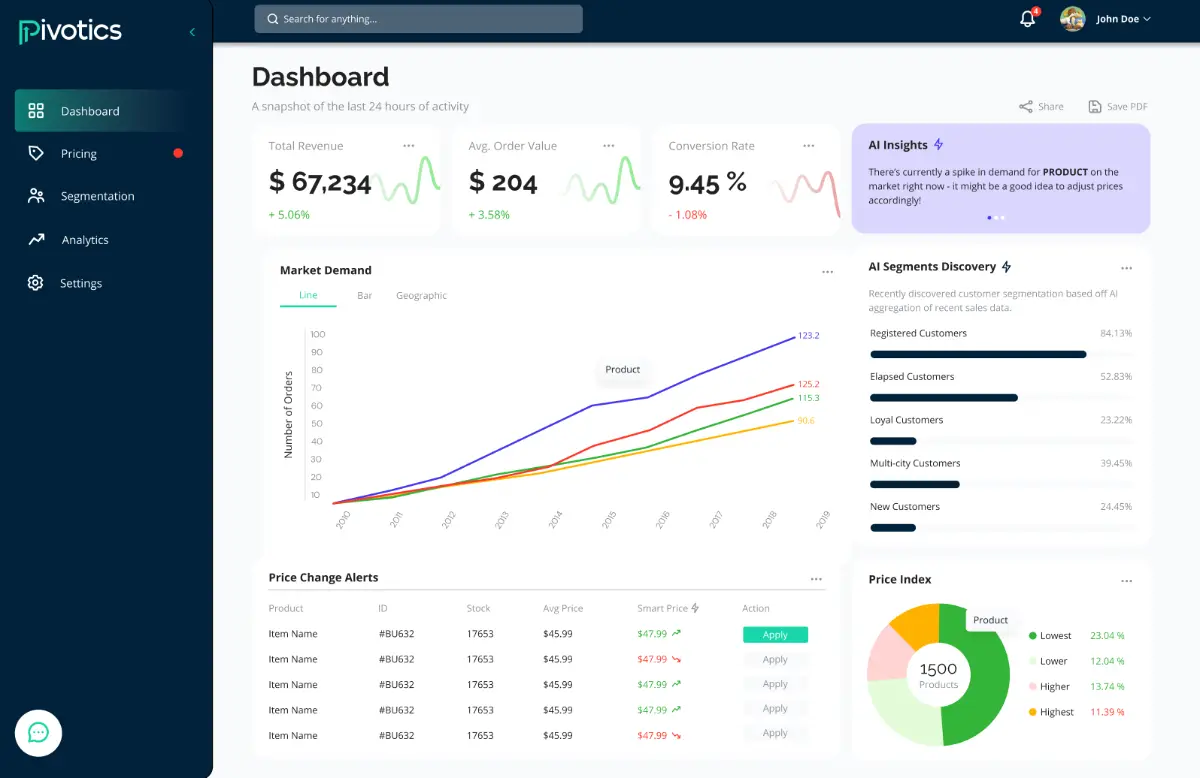Expand the John Doe user dropdown

point(1147,19)
